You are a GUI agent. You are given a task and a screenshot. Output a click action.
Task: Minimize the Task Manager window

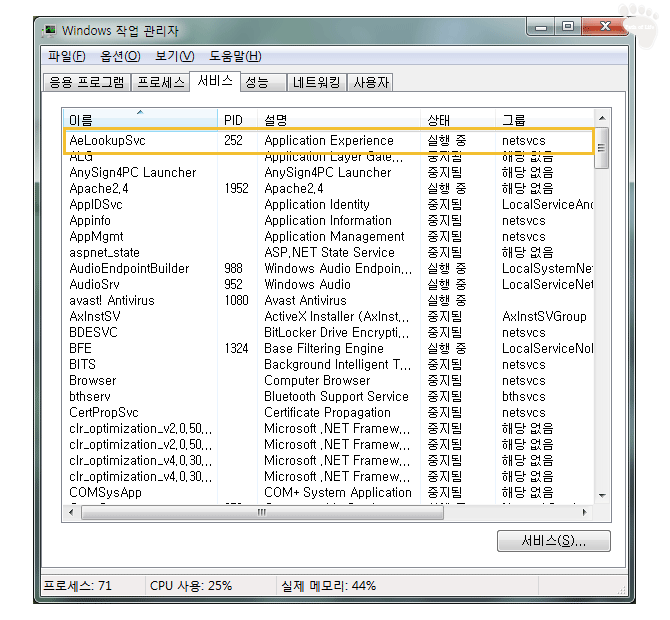coord(541,27)
